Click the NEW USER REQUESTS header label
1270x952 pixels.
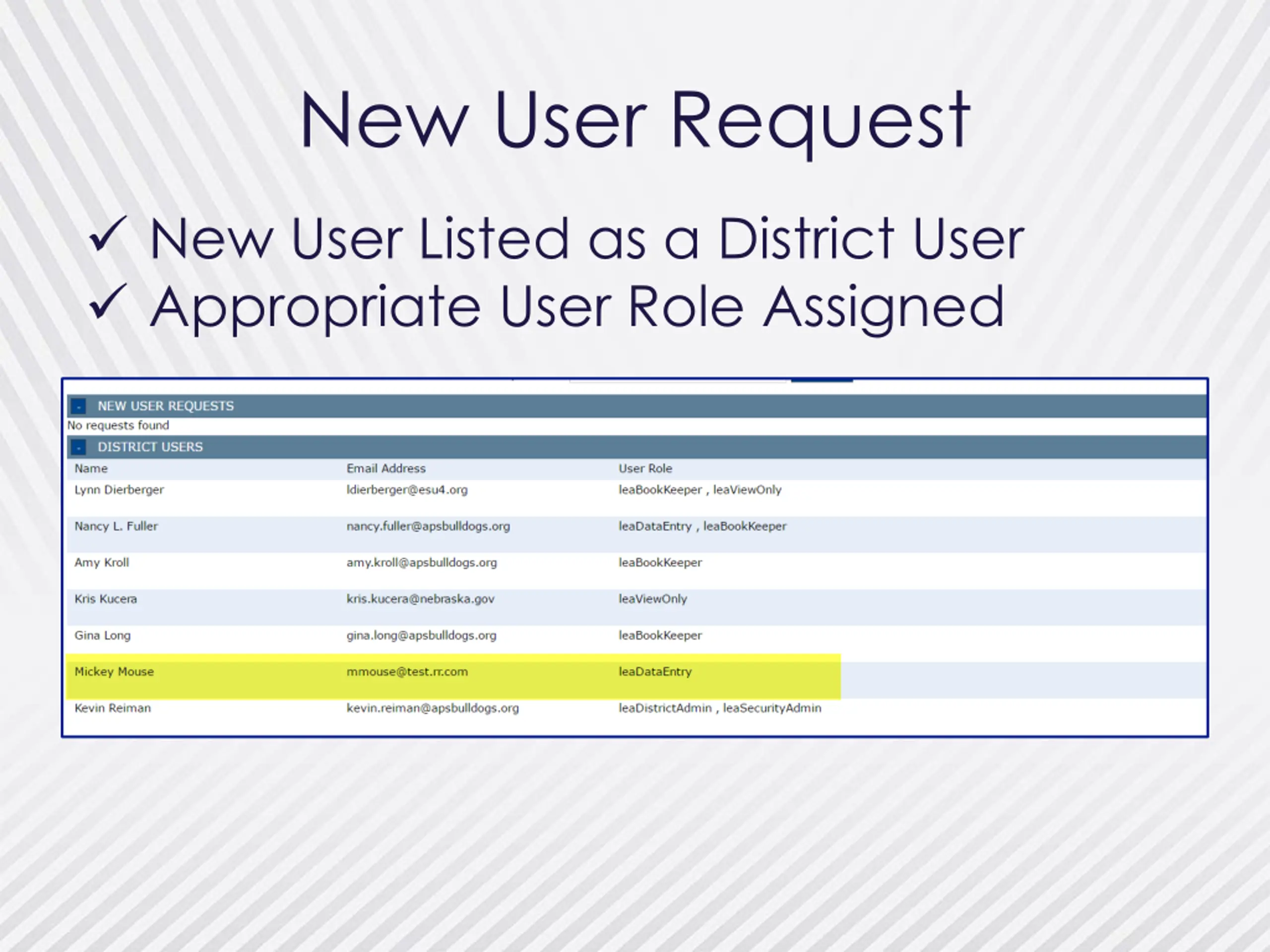[166, 406]
